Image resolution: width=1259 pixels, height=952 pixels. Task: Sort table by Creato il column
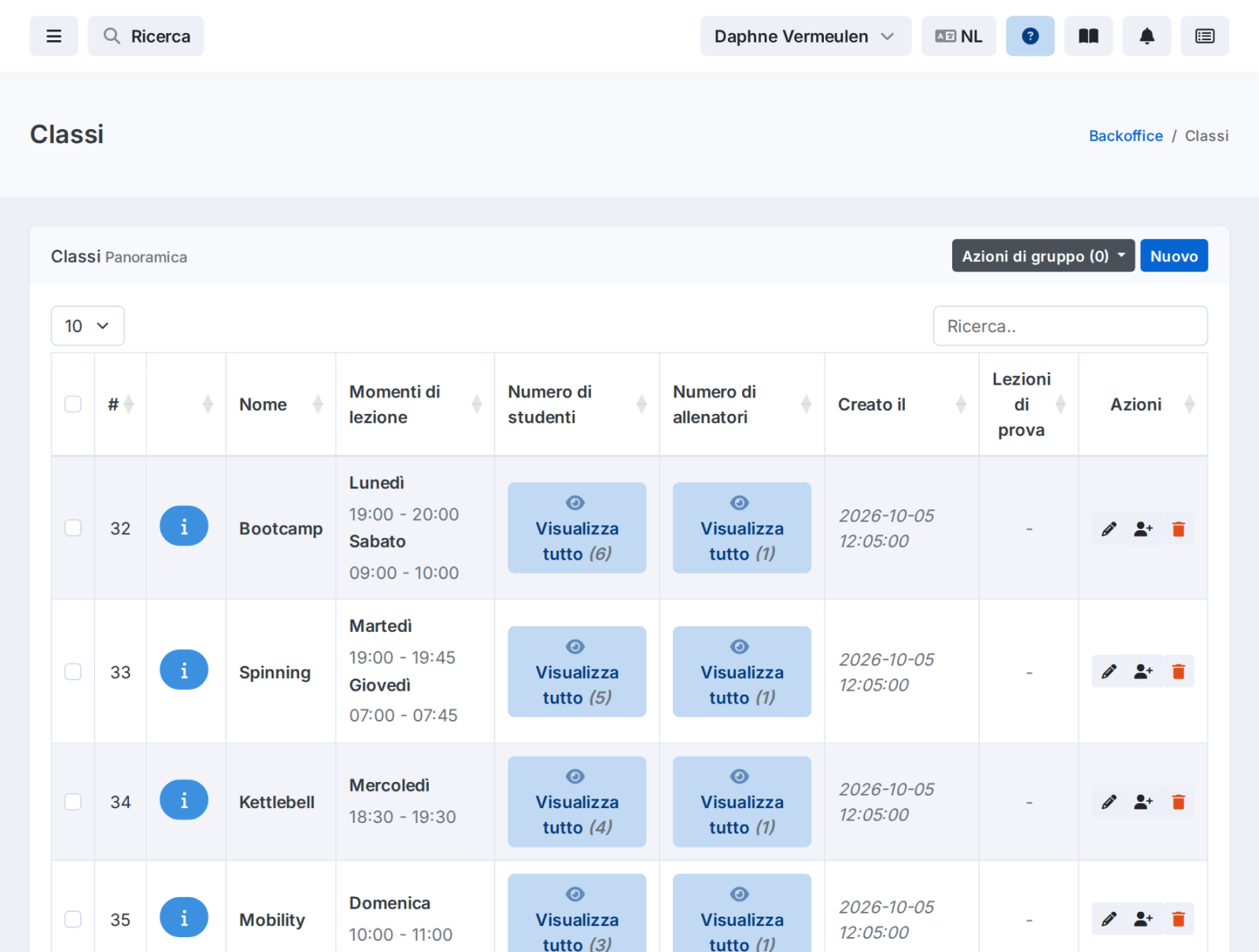pos(902,404)
